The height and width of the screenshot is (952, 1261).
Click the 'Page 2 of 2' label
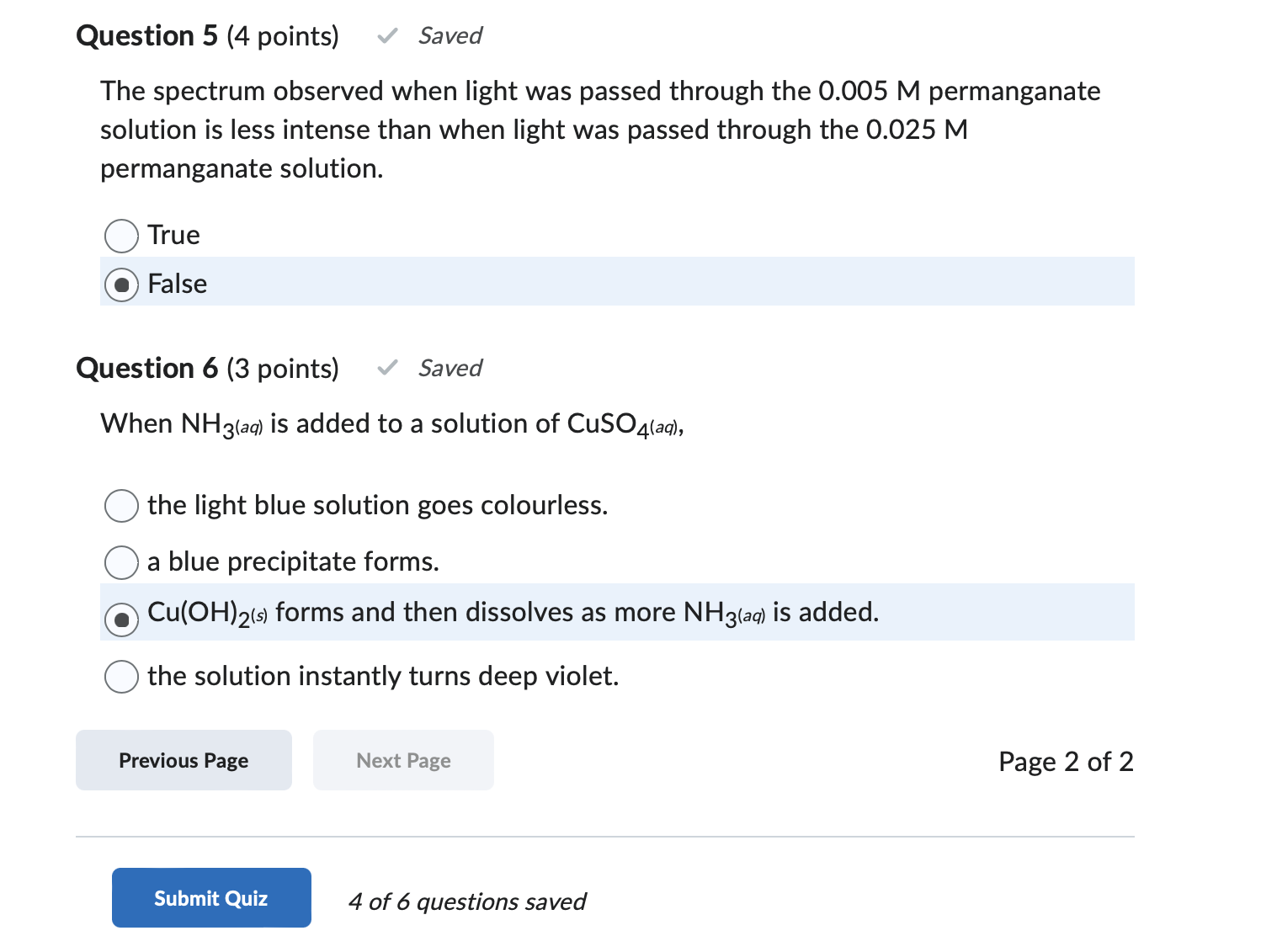(1065, 761)
